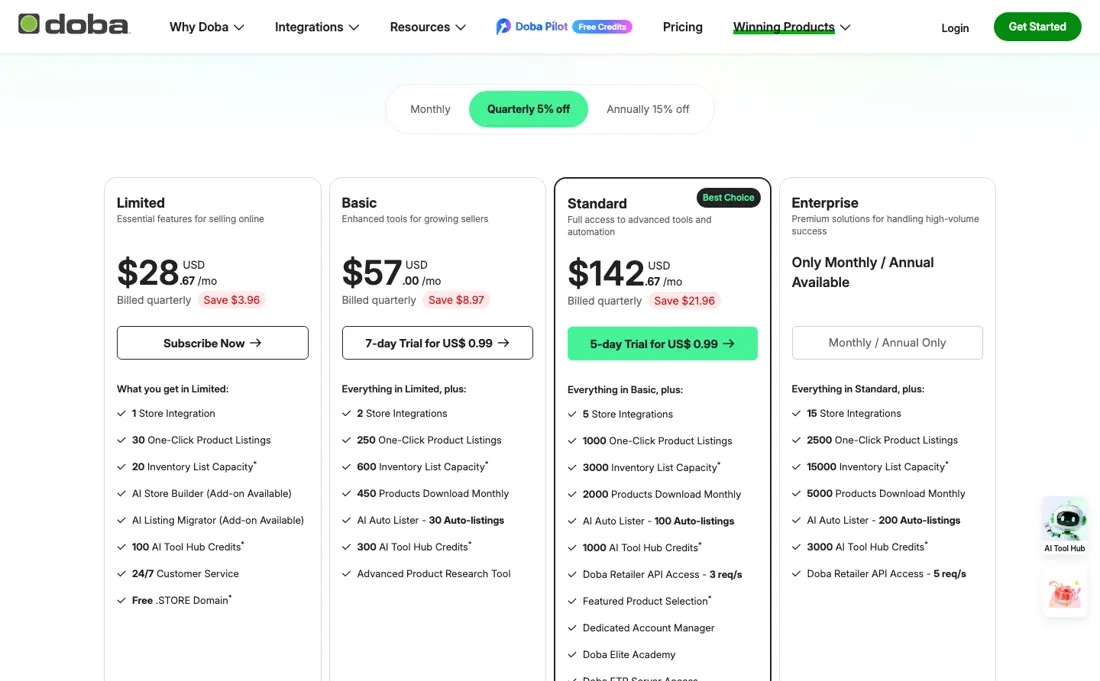Viewport: 1100px width, 681px height.
Task: Select Monthly billing option
Action: coord(430,109)
